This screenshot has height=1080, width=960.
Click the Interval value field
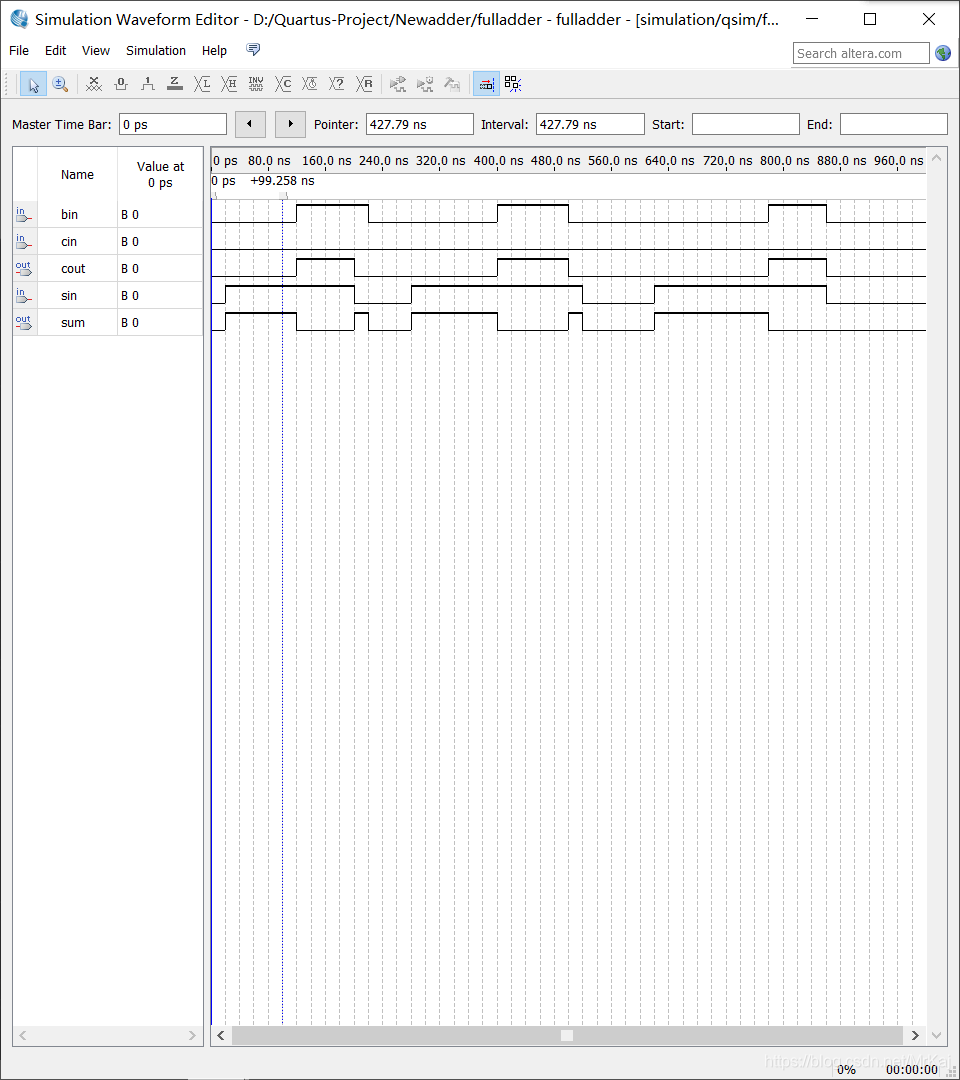point(589,124)
